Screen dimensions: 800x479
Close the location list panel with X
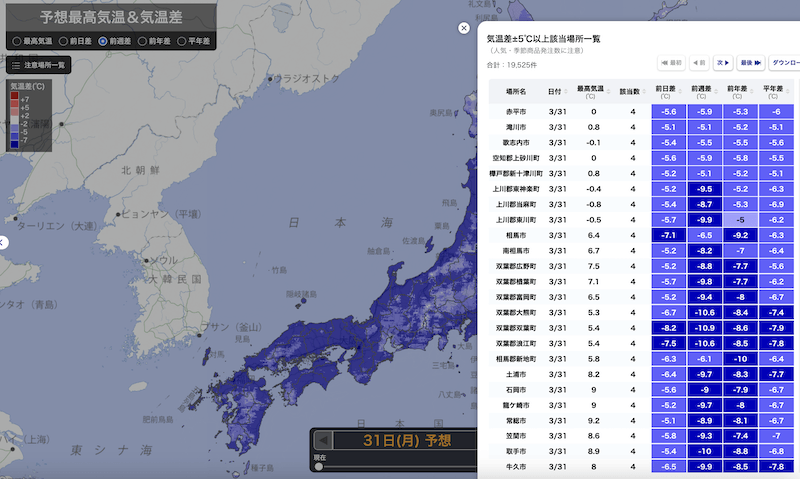463,29
